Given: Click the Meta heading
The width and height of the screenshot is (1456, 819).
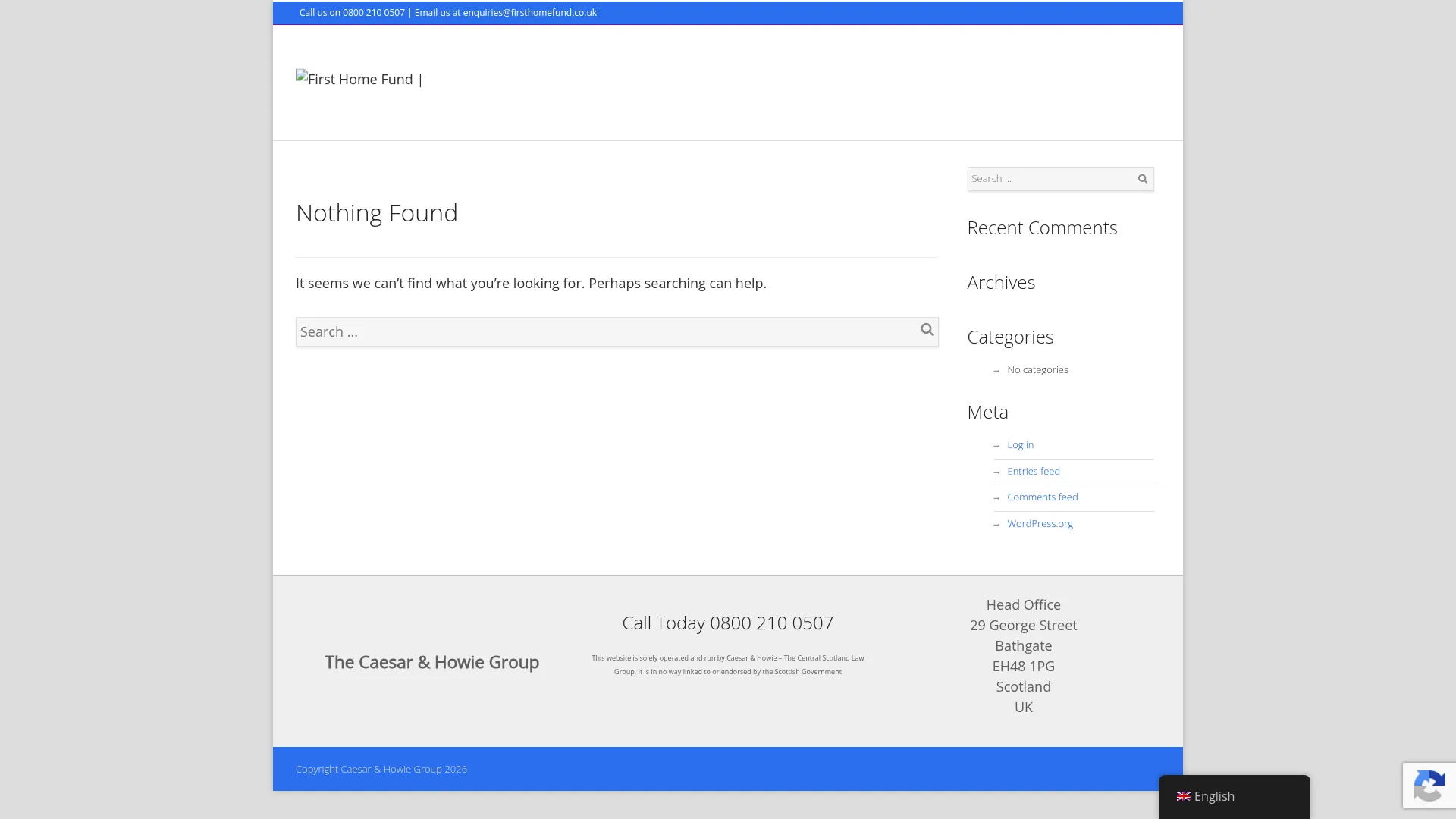Looking at the screenshot, I should [x=987, y=412].
